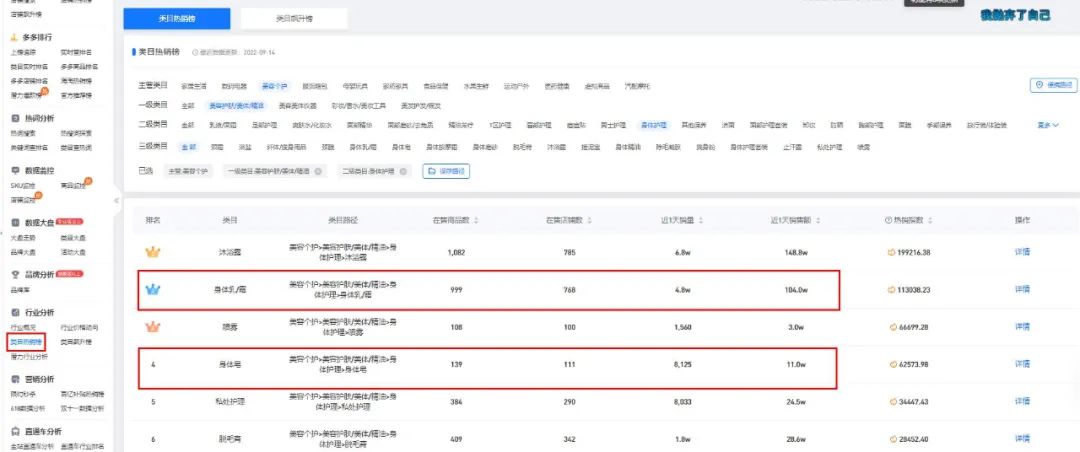1080x452 pixels.
Task: Click the 行业分析 section icon in sidebar
Action: 14,312
